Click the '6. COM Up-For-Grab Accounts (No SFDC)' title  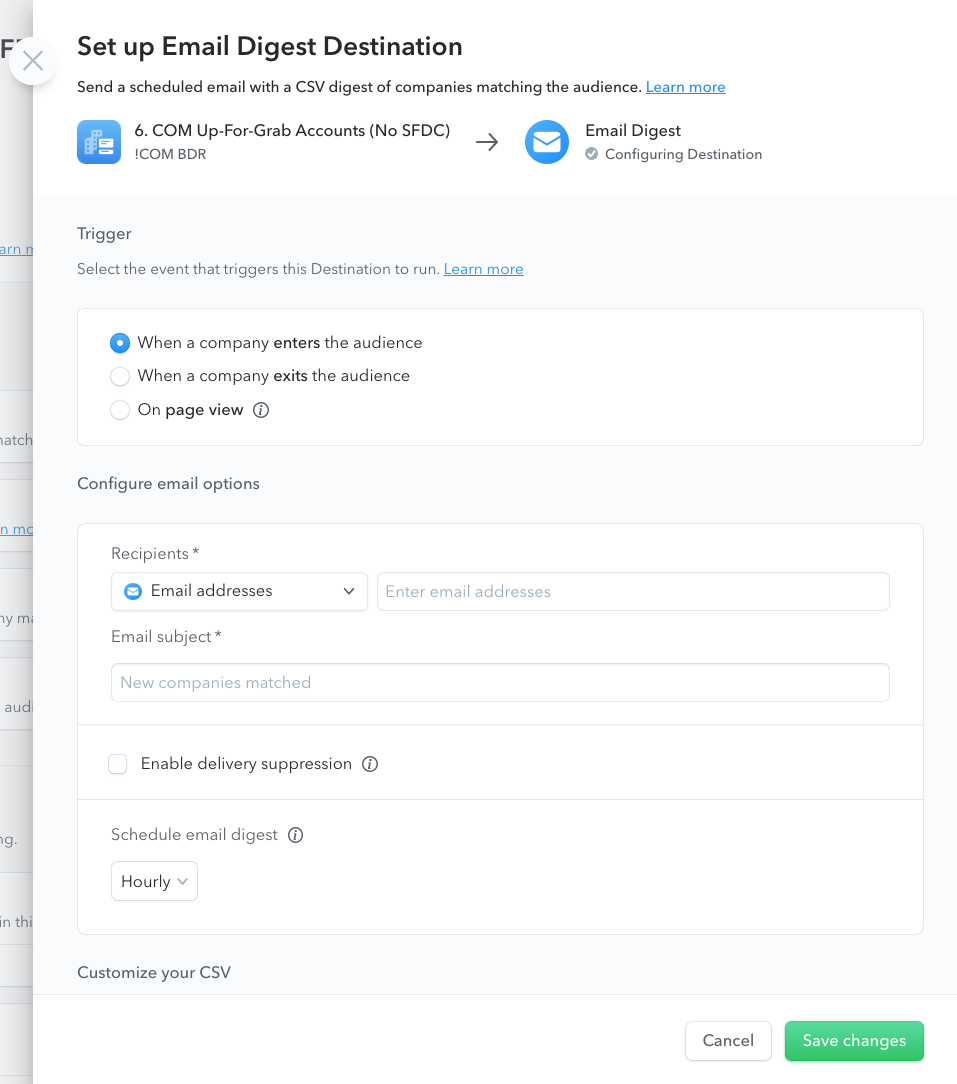(x=292, y=131)
